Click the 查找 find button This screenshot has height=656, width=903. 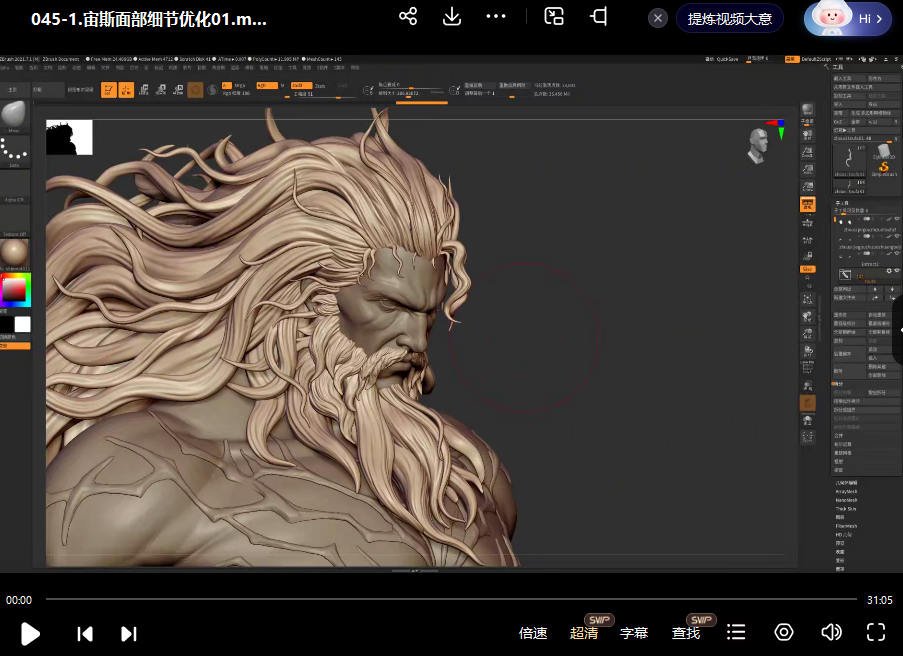coord(685,633)
